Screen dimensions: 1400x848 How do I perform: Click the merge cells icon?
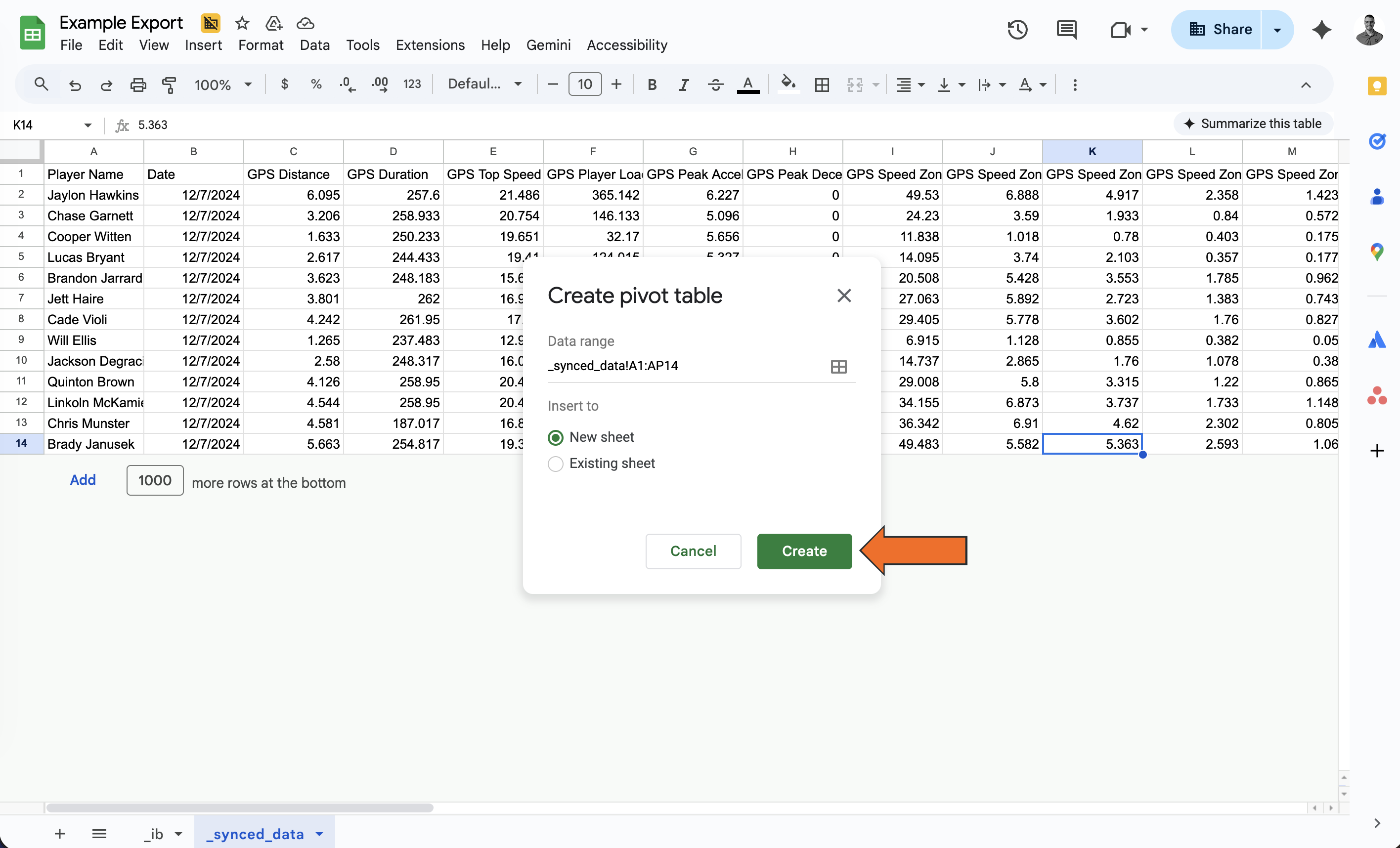[855, 85]
